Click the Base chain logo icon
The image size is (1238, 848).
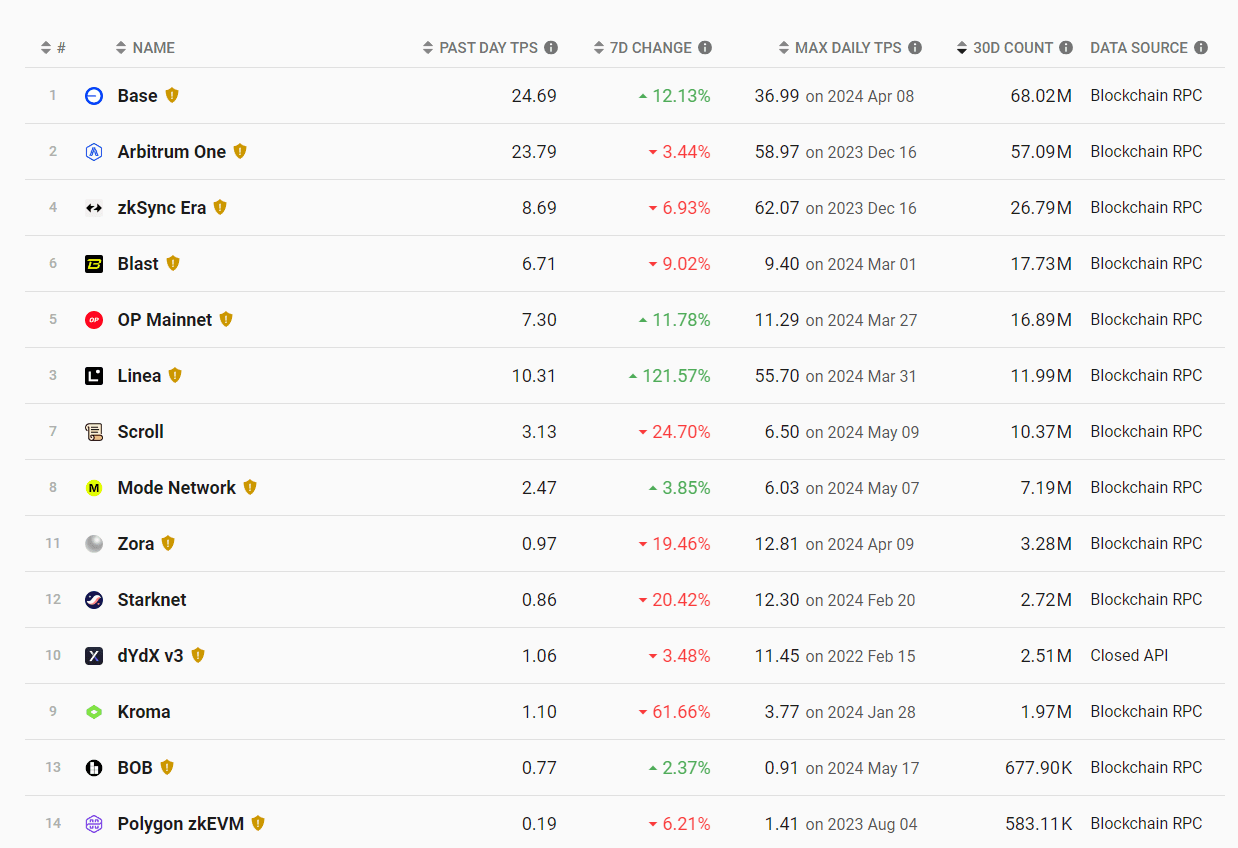point(94,96)
